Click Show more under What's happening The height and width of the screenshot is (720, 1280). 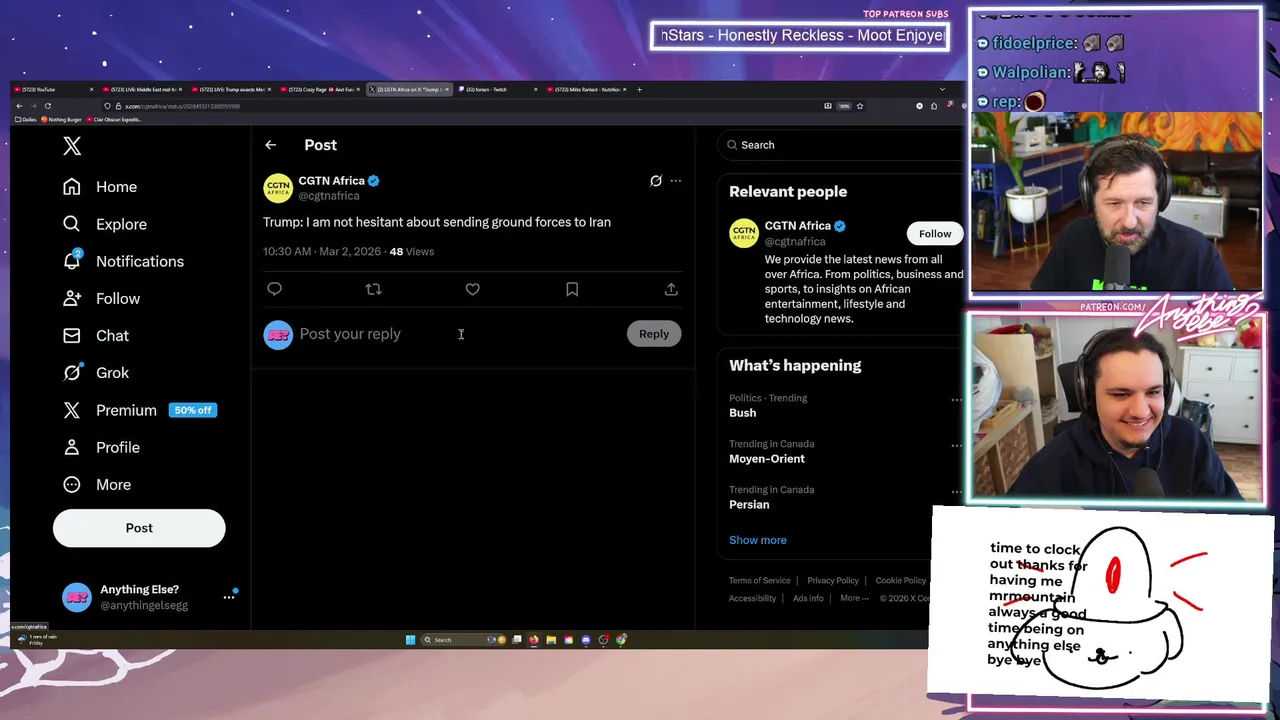click(x=758, y=540)
